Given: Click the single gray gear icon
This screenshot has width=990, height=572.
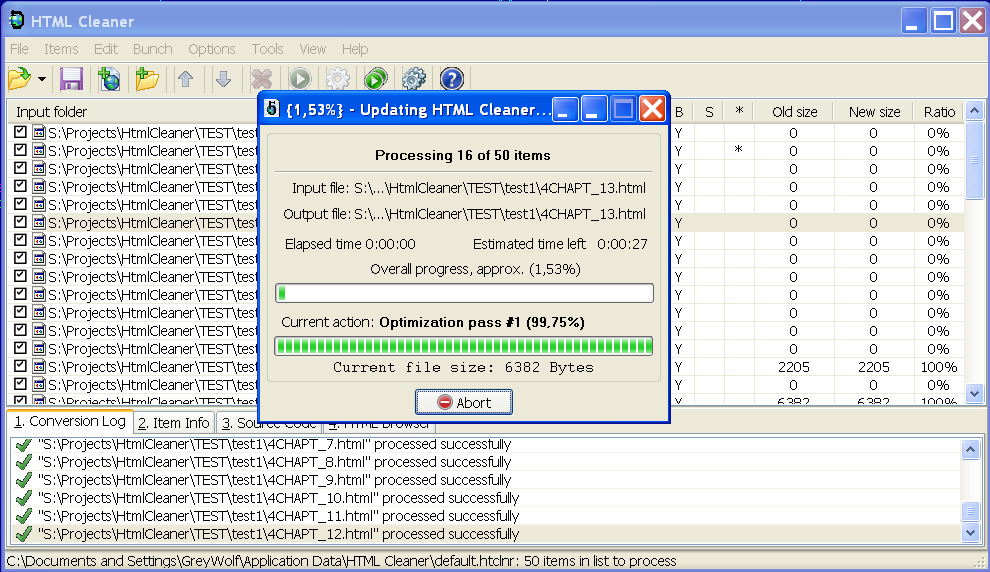Looking at the screenshot, I should [x=338, y=79].
